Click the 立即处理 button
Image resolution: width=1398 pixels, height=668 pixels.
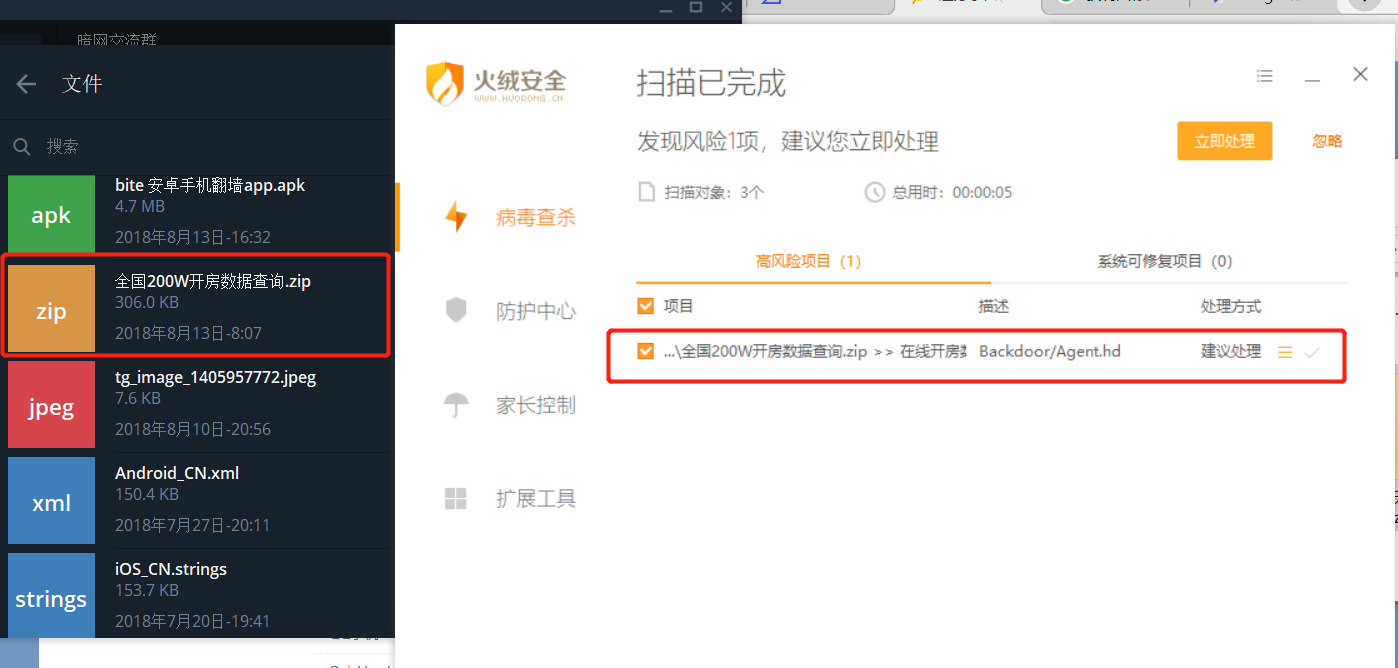[x=1225, y=141]
